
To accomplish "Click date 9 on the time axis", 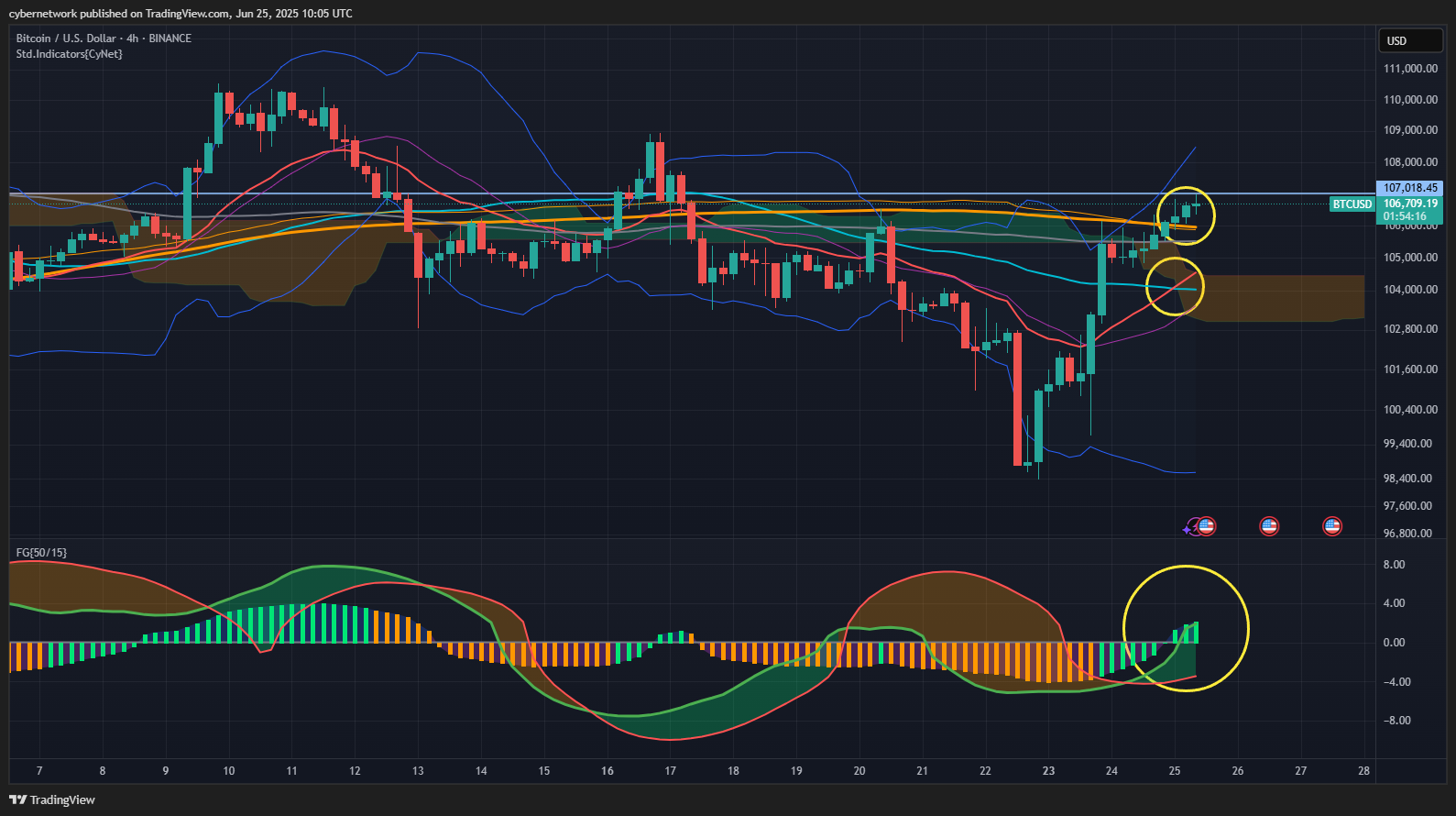I will 166,771.
